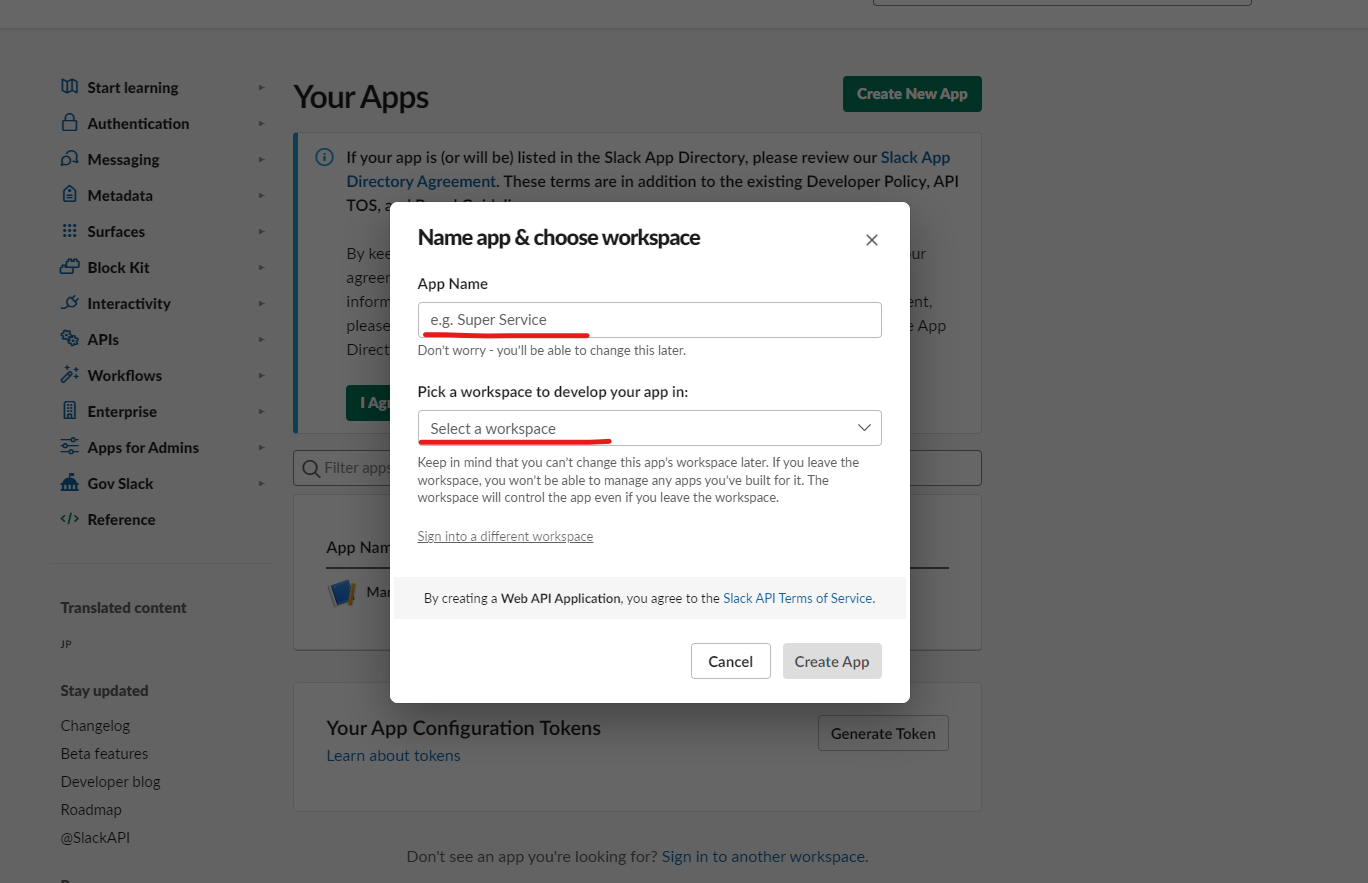This screenshot has height=883, width=1368.
Task: Click the Reference code brackets icon
Action: click(69, 519)
